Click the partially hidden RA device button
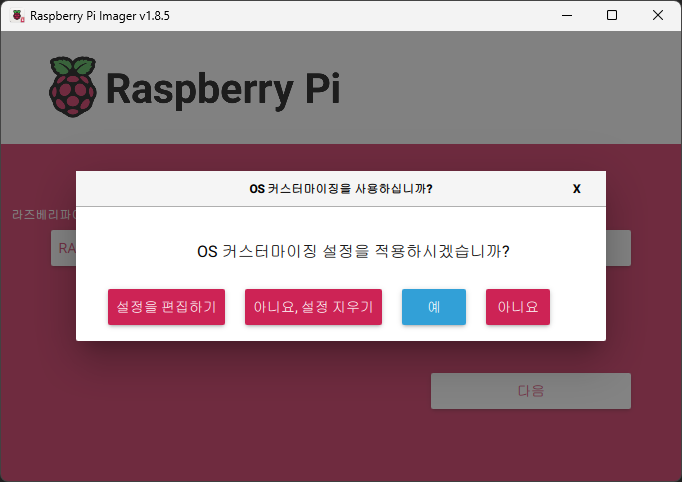The height and width of the screenshot is (482, 682). tap(63, 248)
